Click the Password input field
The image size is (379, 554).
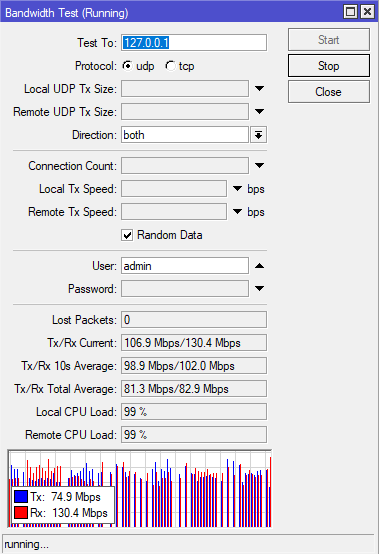tap(185, 289)
